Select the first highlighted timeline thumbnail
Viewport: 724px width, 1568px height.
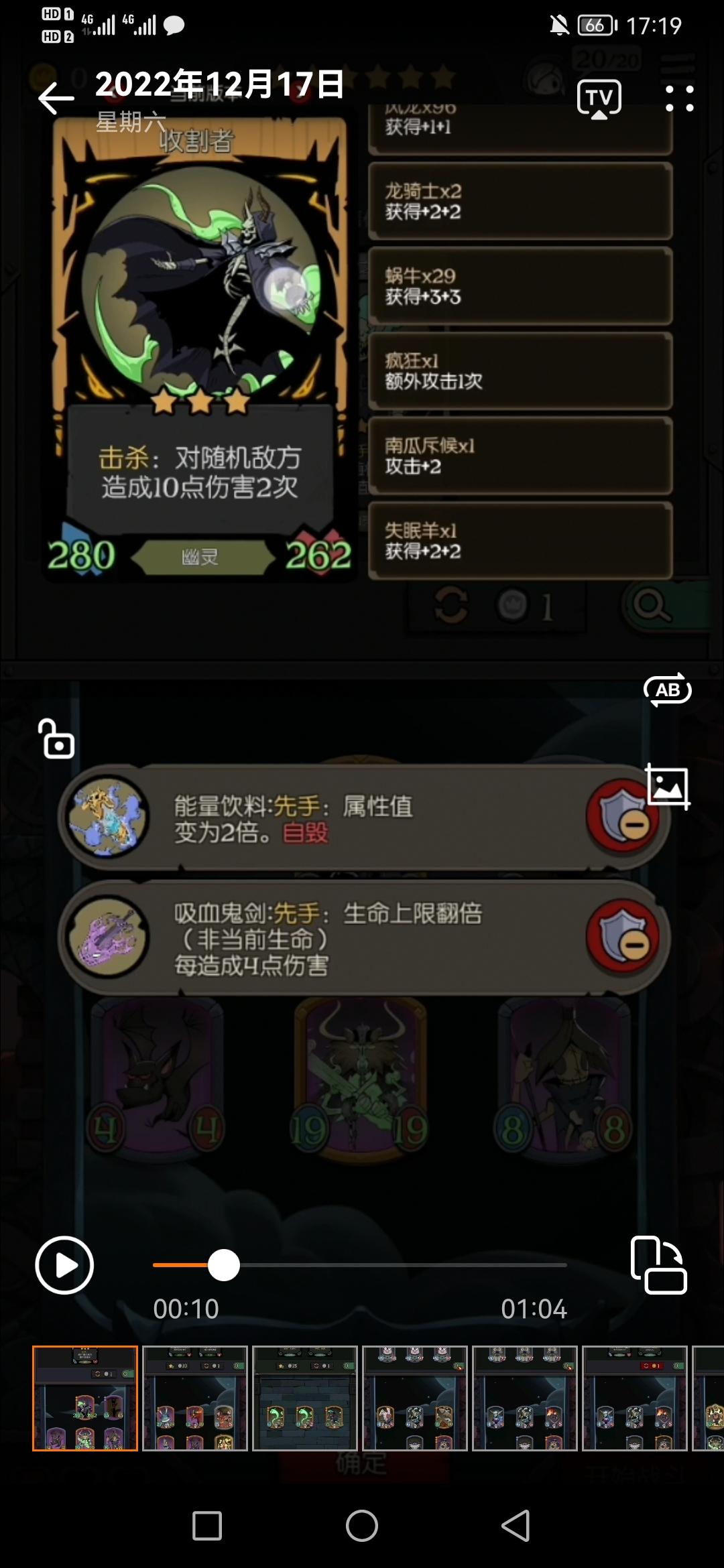[85, 1398]
